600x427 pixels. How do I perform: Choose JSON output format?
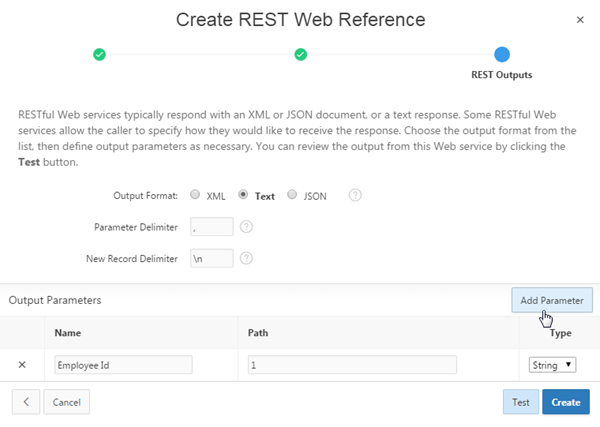pyautogui.click(x=292, y=196)
